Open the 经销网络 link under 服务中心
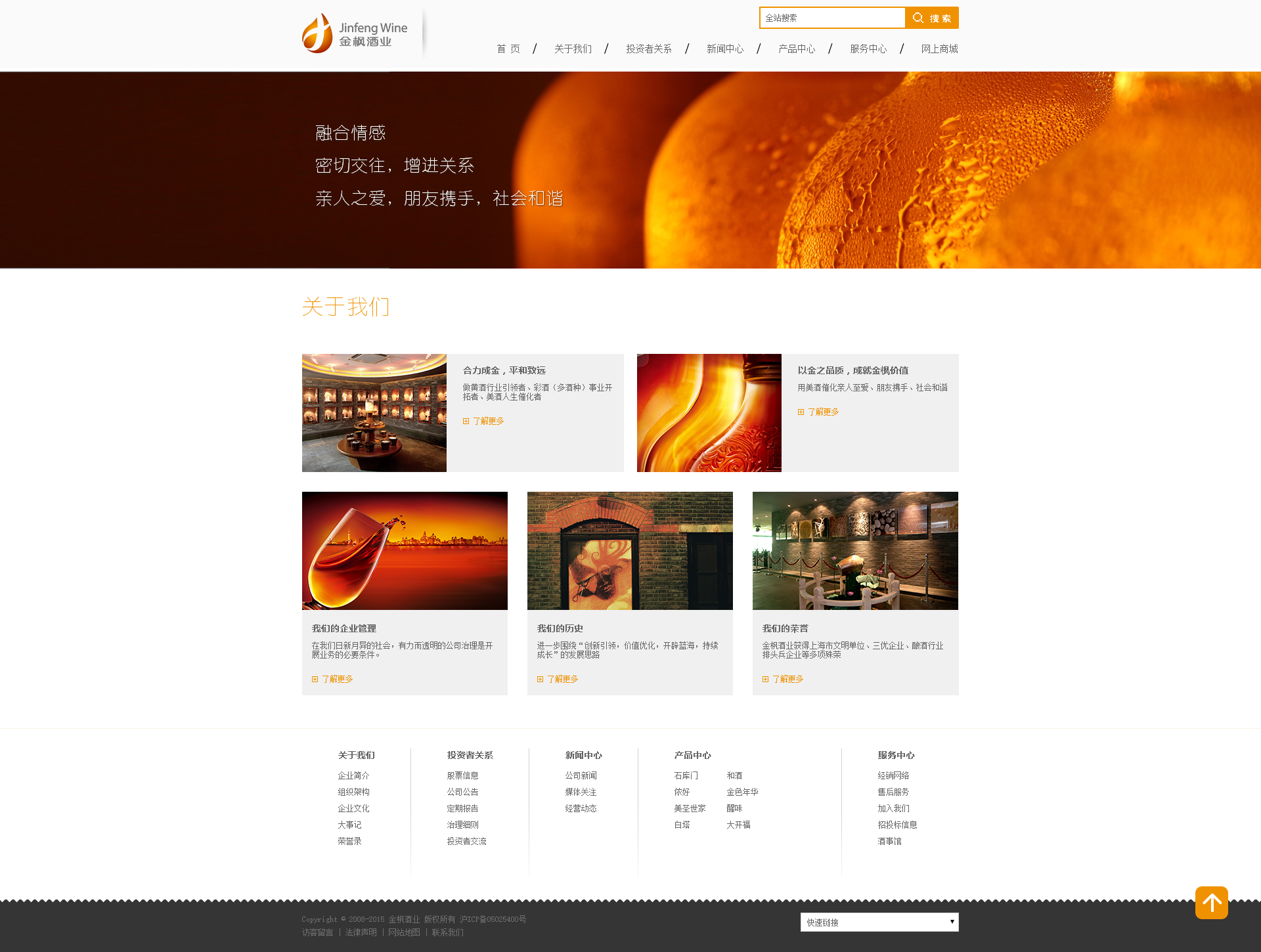The width and height of the screenshot is (1261, 952). (893, 775)
